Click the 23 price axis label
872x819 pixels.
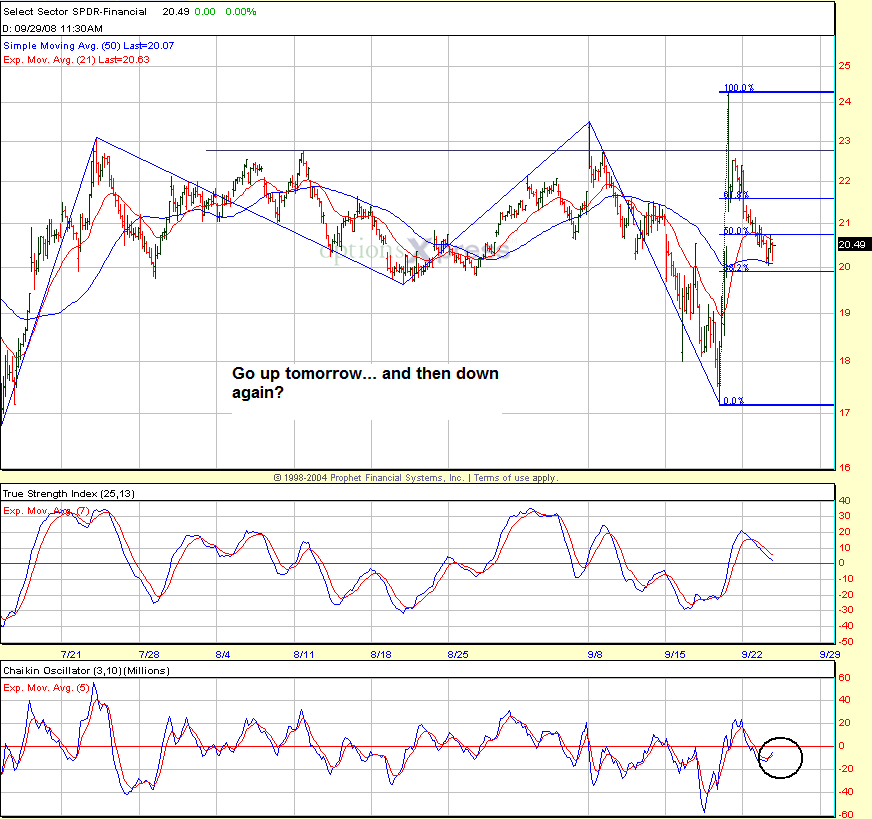coord(844,141)
